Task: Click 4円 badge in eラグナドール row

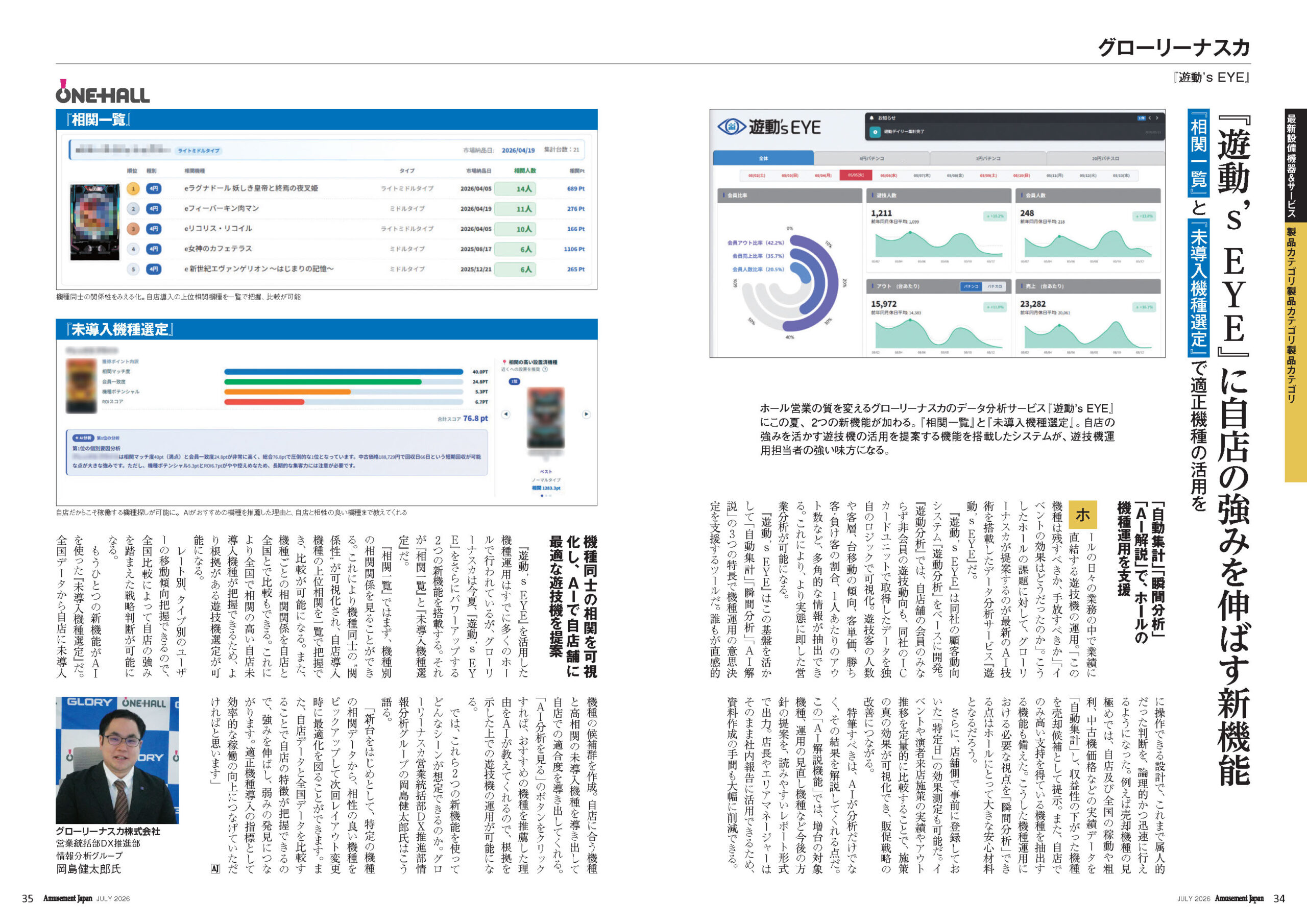Action: [154, 188]
